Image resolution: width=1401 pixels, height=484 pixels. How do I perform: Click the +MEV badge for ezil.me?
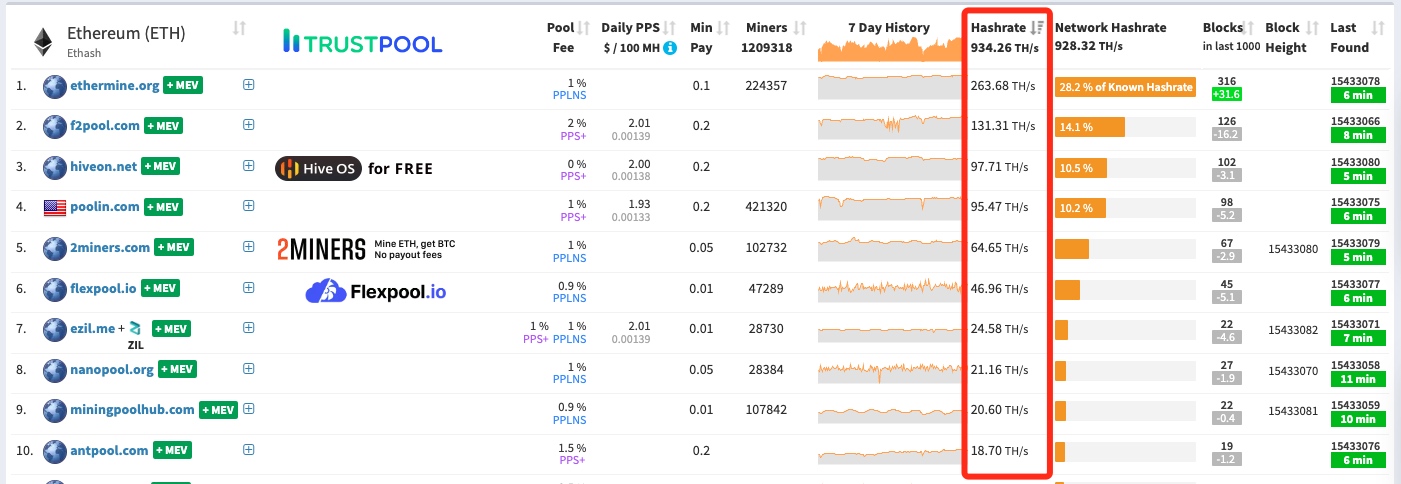click(x=171, y=329)
